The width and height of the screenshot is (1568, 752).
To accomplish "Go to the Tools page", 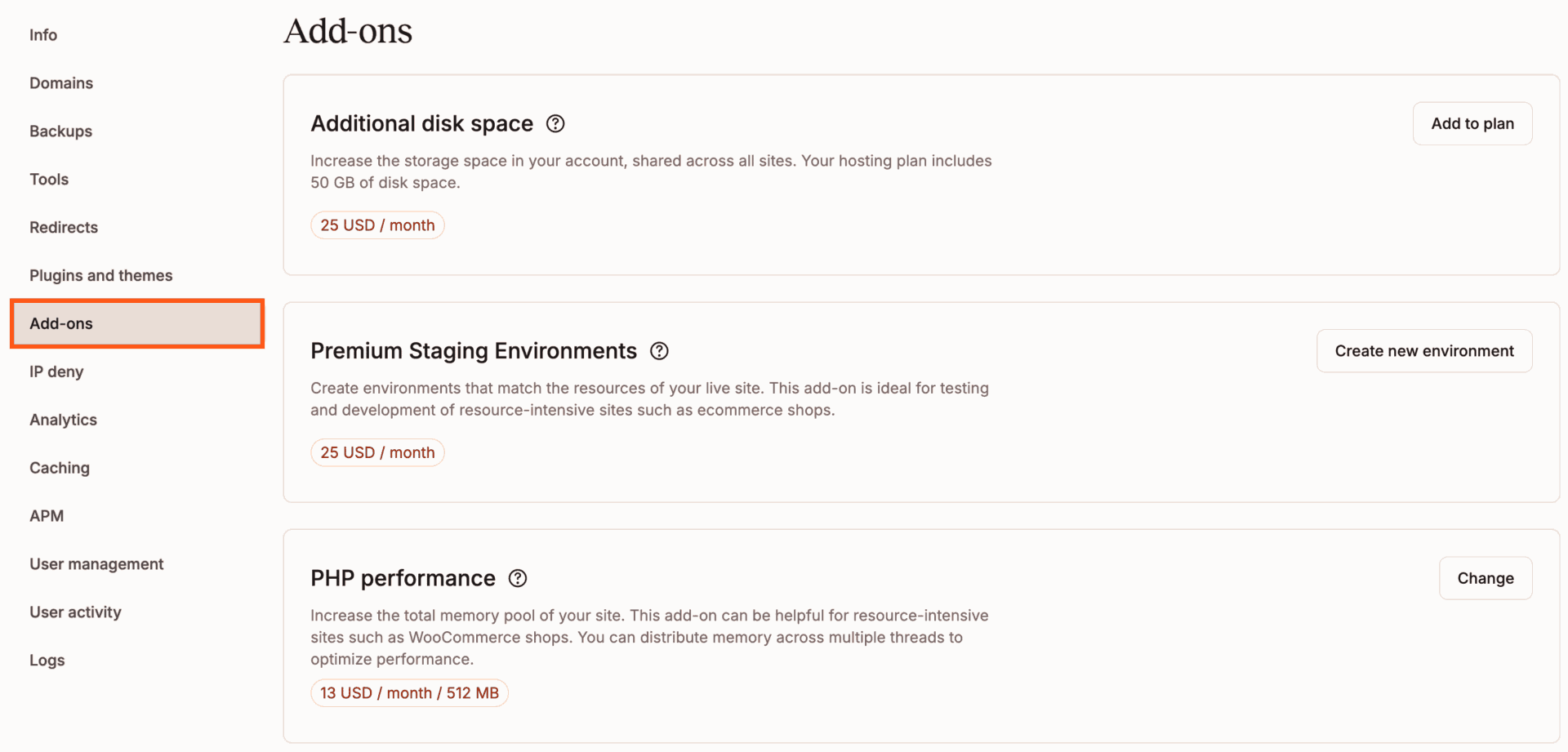I will point(48,179).
